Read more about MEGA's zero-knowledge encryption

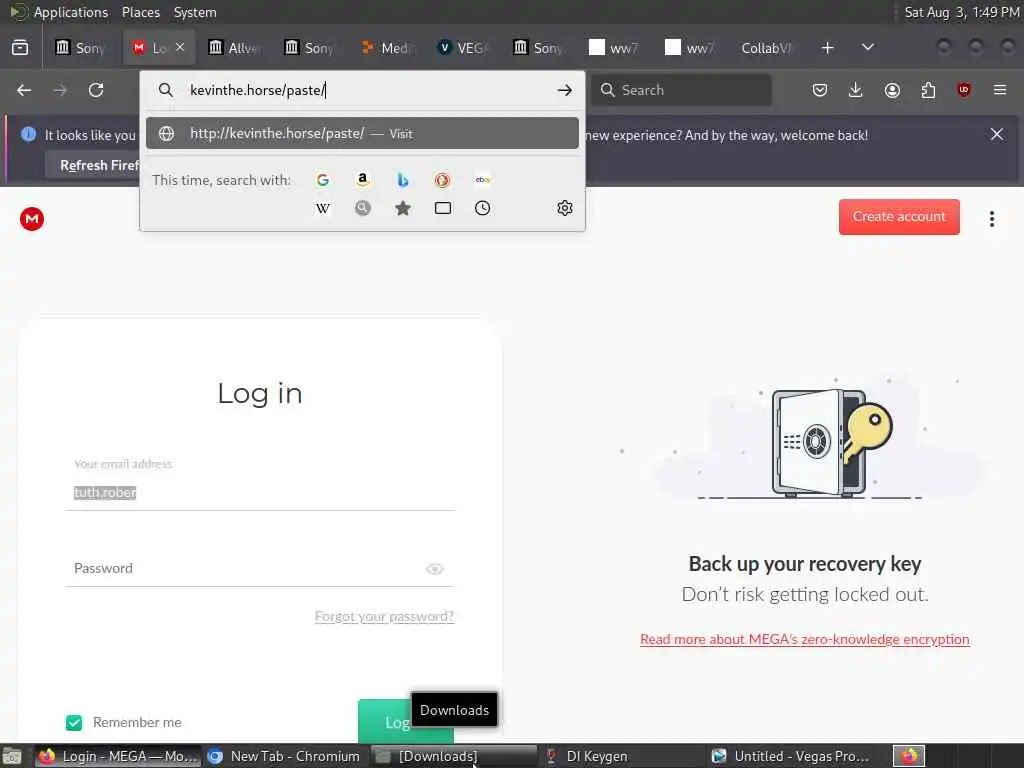(x=805, y=639)
